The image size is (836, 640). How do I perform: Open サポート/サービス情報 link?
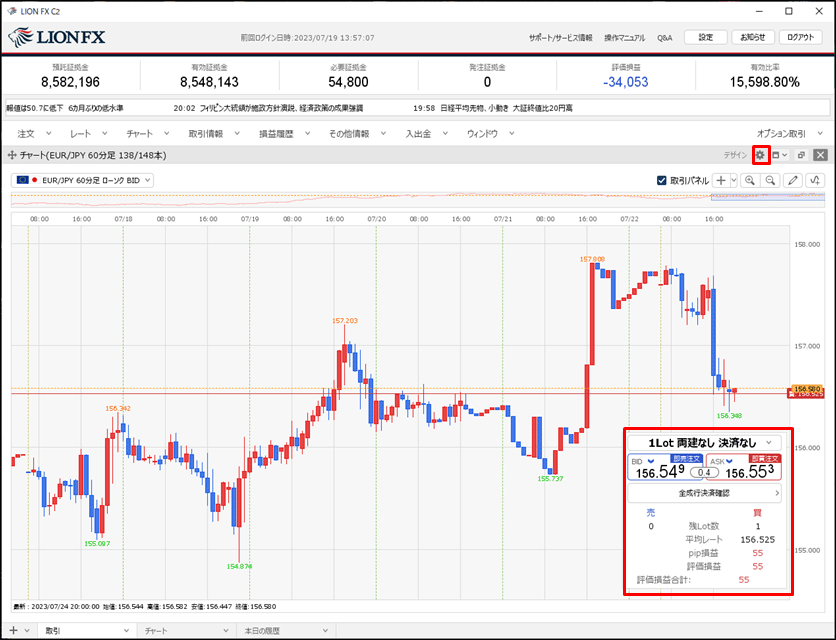(560, 38)
